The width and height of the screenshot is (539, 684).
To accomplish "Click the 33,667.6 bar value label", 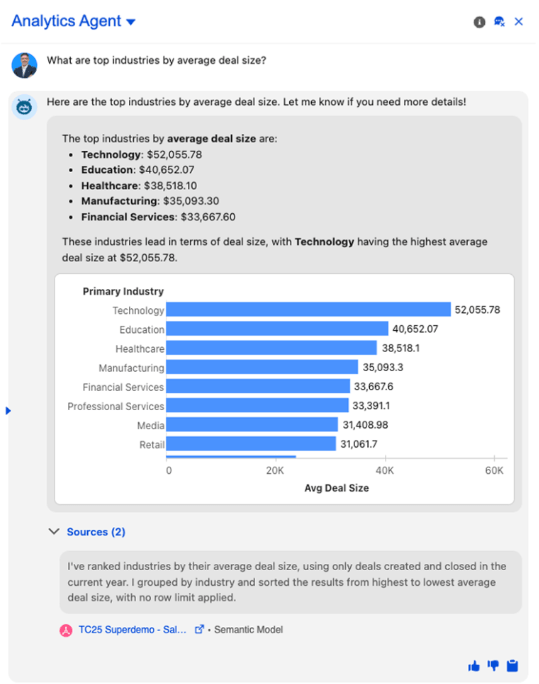I will tap(373, 386).
